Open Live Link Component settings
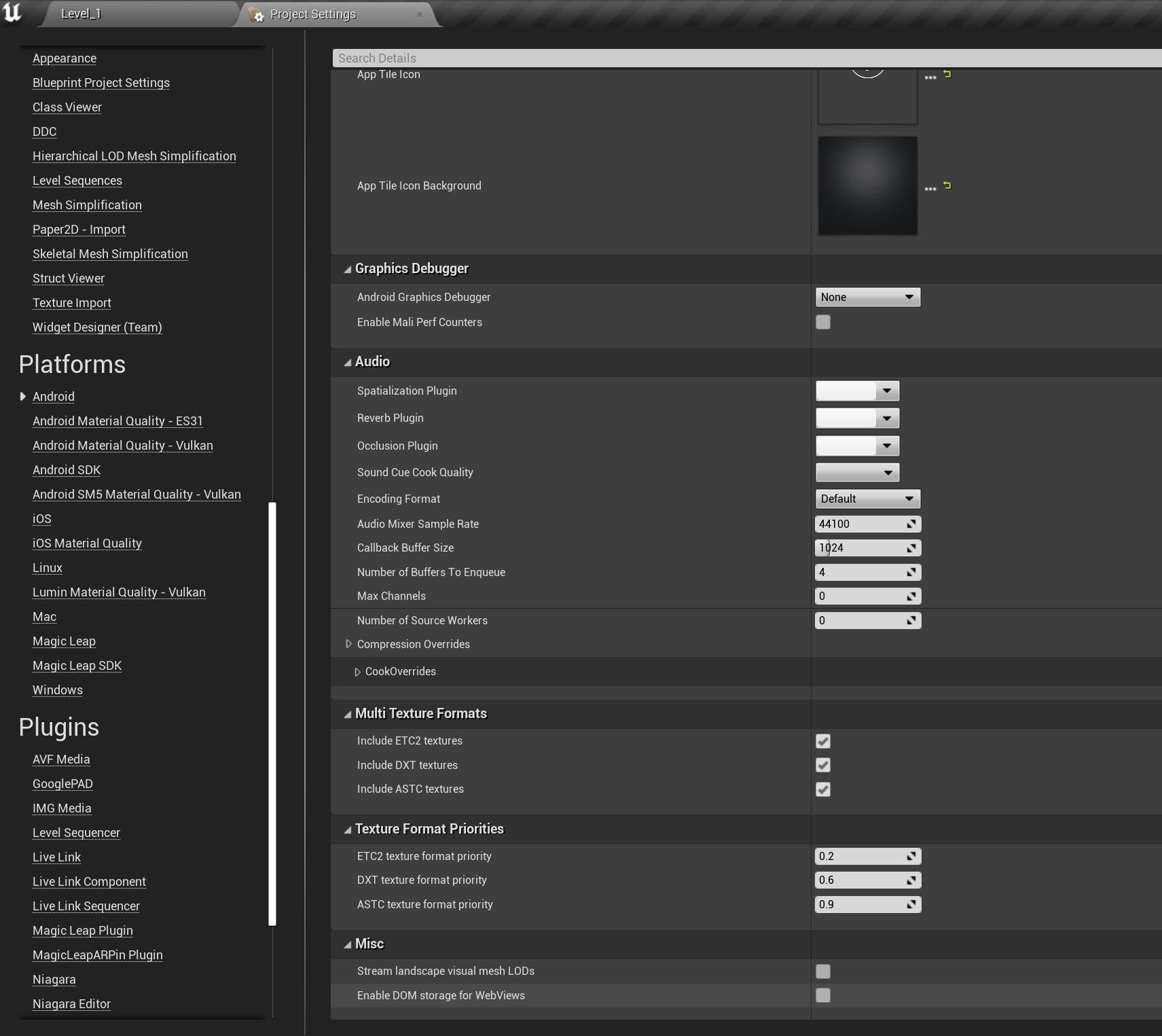The image size is (1162, 1036). coord(89,882)
